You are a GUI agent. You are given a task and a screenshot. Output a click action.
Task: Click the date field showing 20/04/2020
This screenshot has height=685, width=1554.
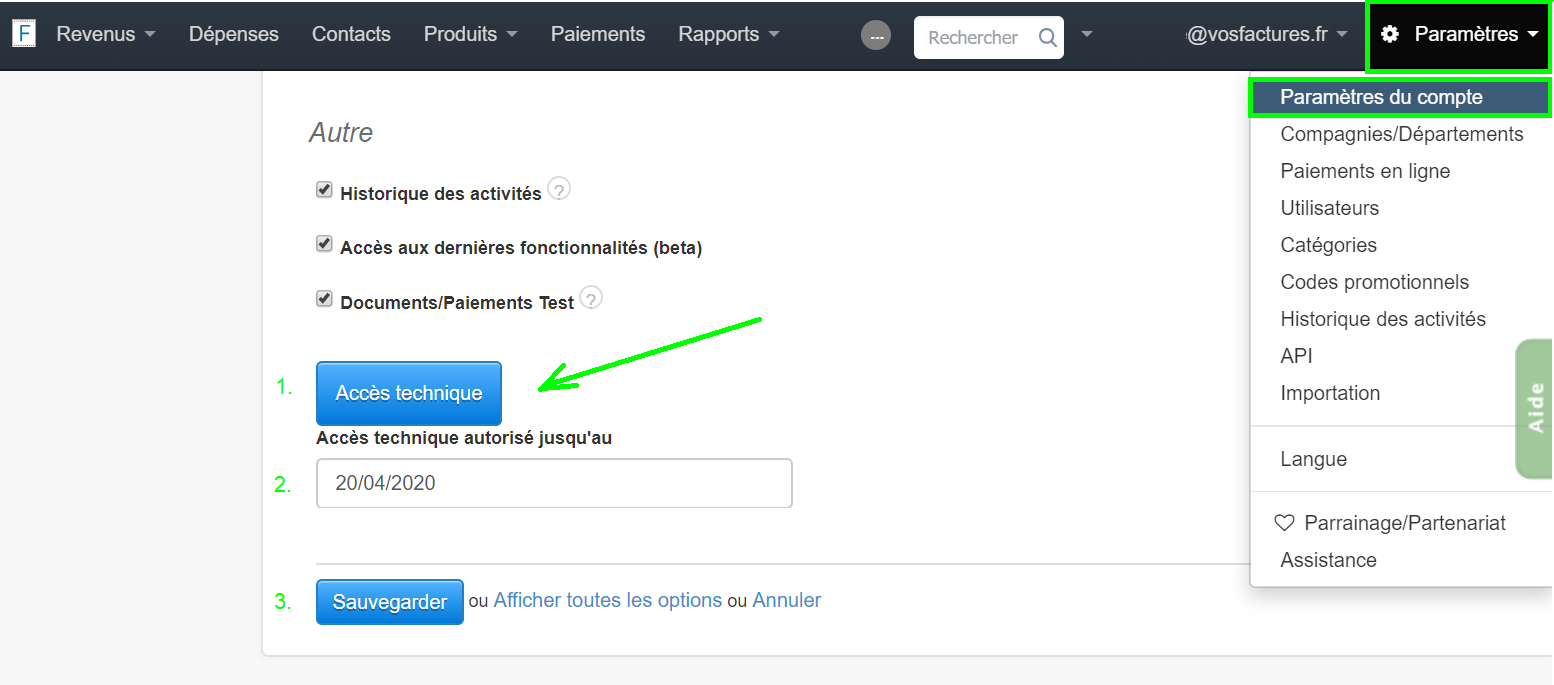pos(554,482)
